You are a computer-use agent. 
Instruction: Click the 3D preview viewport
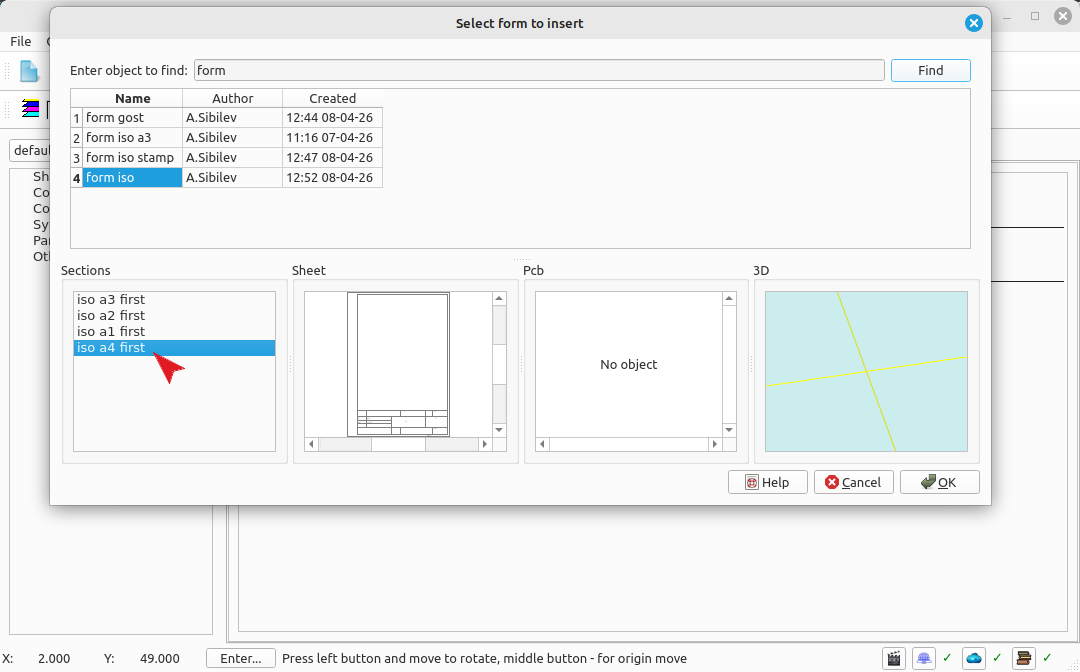pyautogui.click(x=866, y=371)
